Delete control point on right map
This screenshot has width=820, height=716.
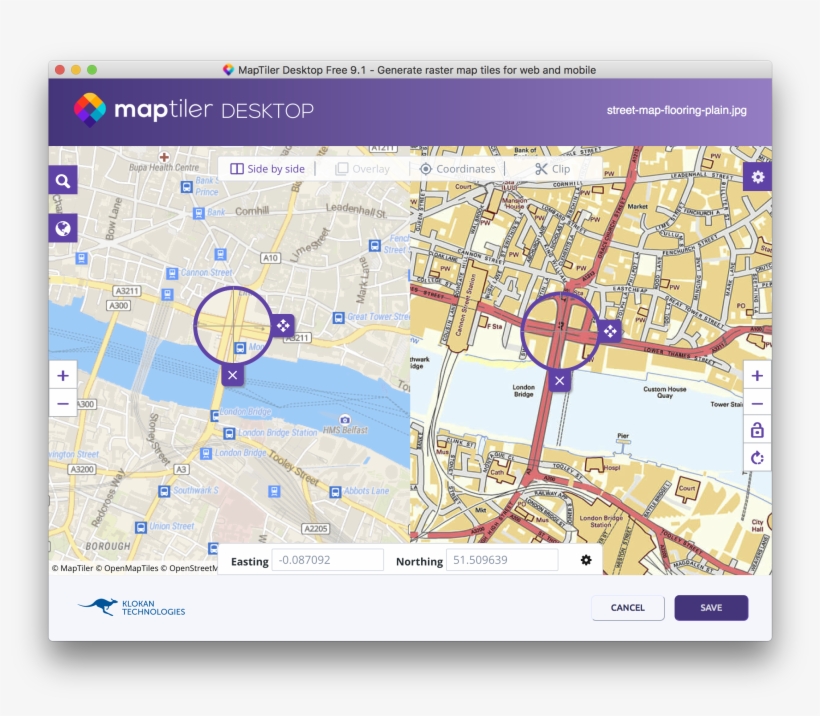pos(560,381)
